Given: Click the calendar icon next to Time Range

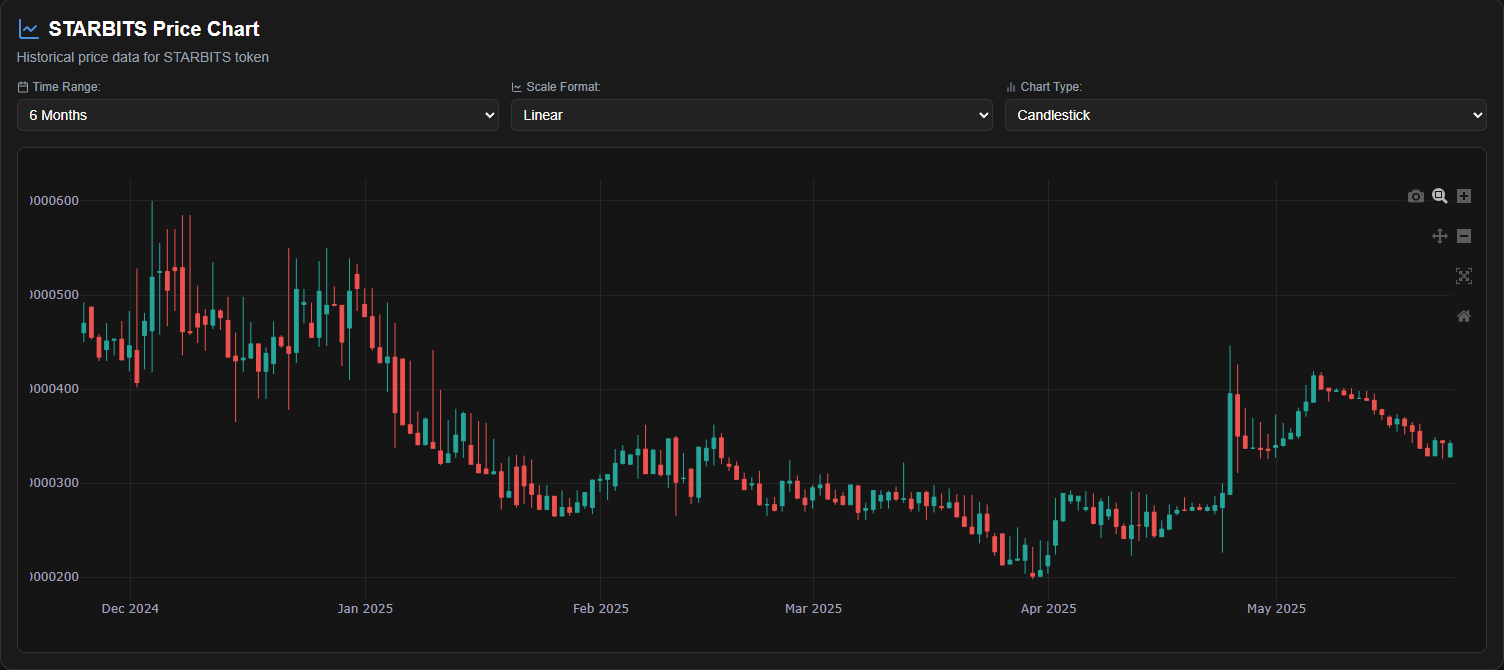Looking at the screenshot, I should click(x=23, y=87).
